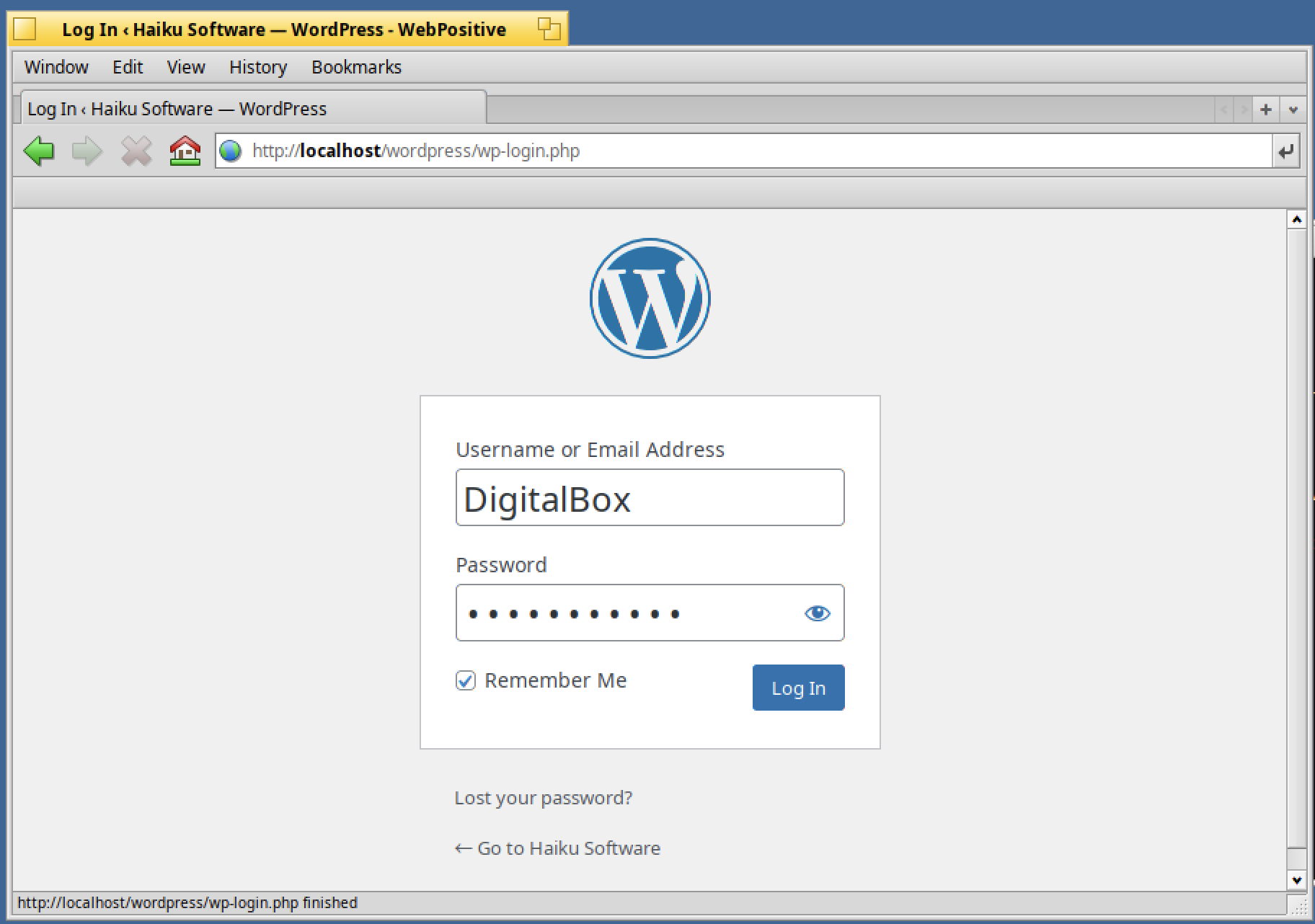Click the window resize corner grip
1315x924 pixels.
tap(1297, 905)
